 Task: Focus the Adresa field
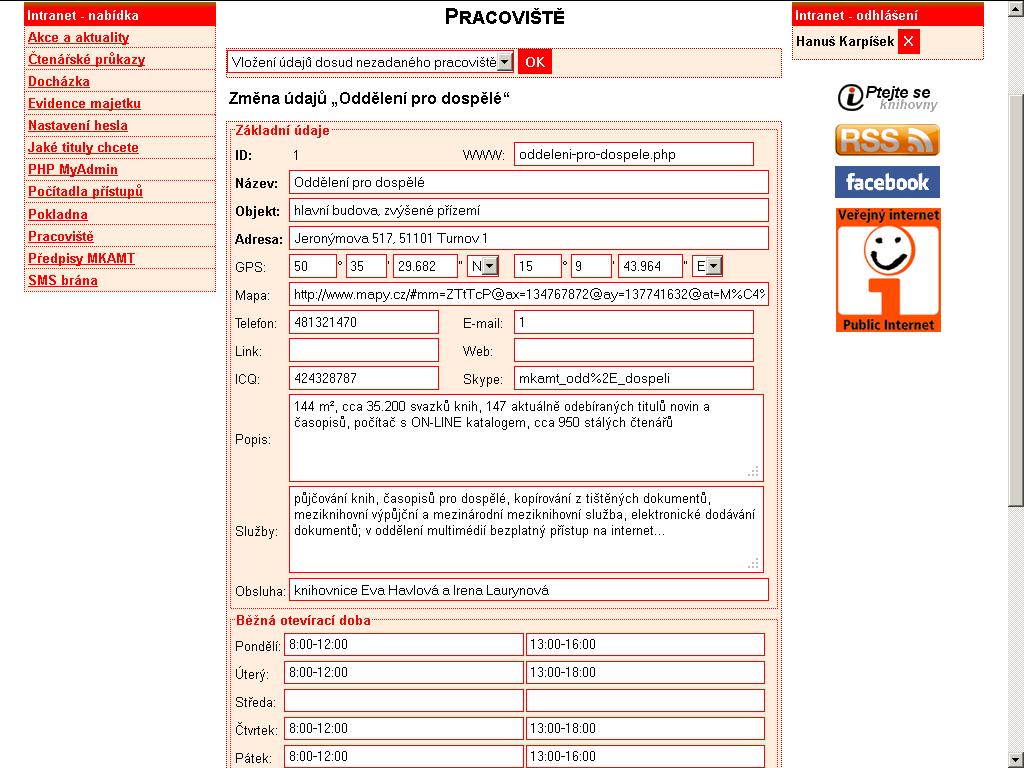(528, 238)
